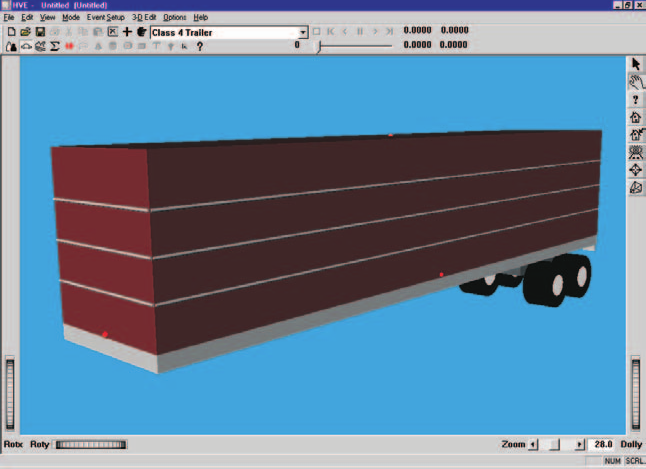The height and width of the screenshot is (469, 646).
Task: Click the plus add object icon
Action: 127,32
